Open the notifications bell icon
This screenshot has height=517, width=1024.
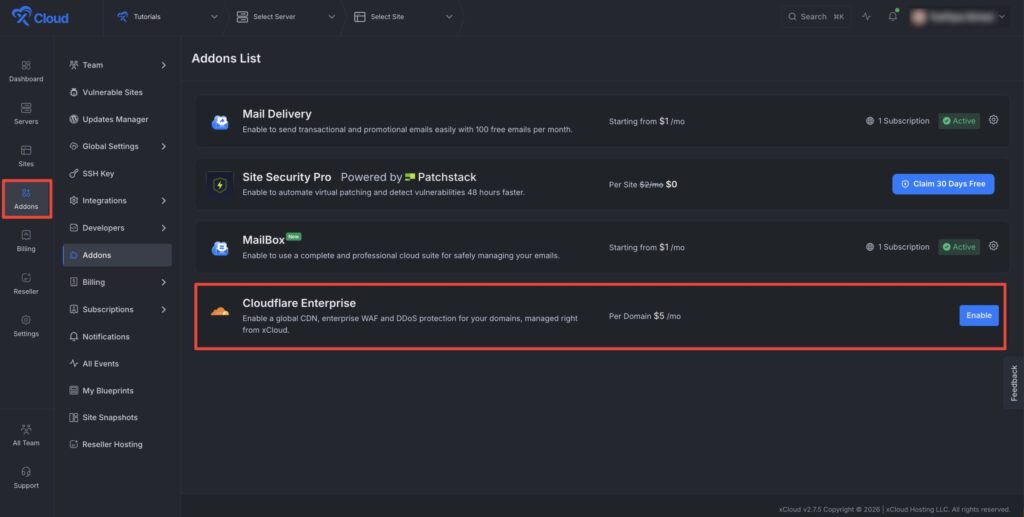tap(893, 16)
